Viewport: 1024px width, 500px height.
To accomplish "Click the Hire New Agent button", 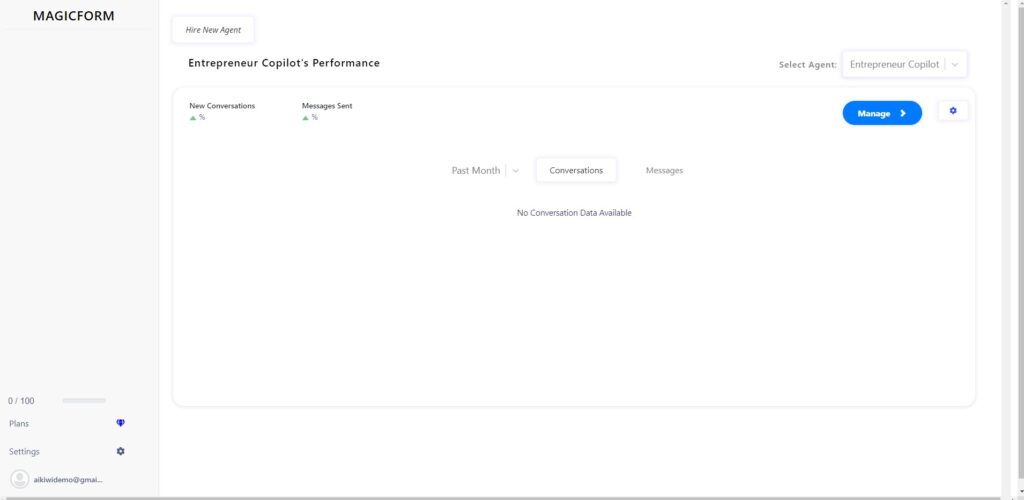I will [x=213, y=30].
